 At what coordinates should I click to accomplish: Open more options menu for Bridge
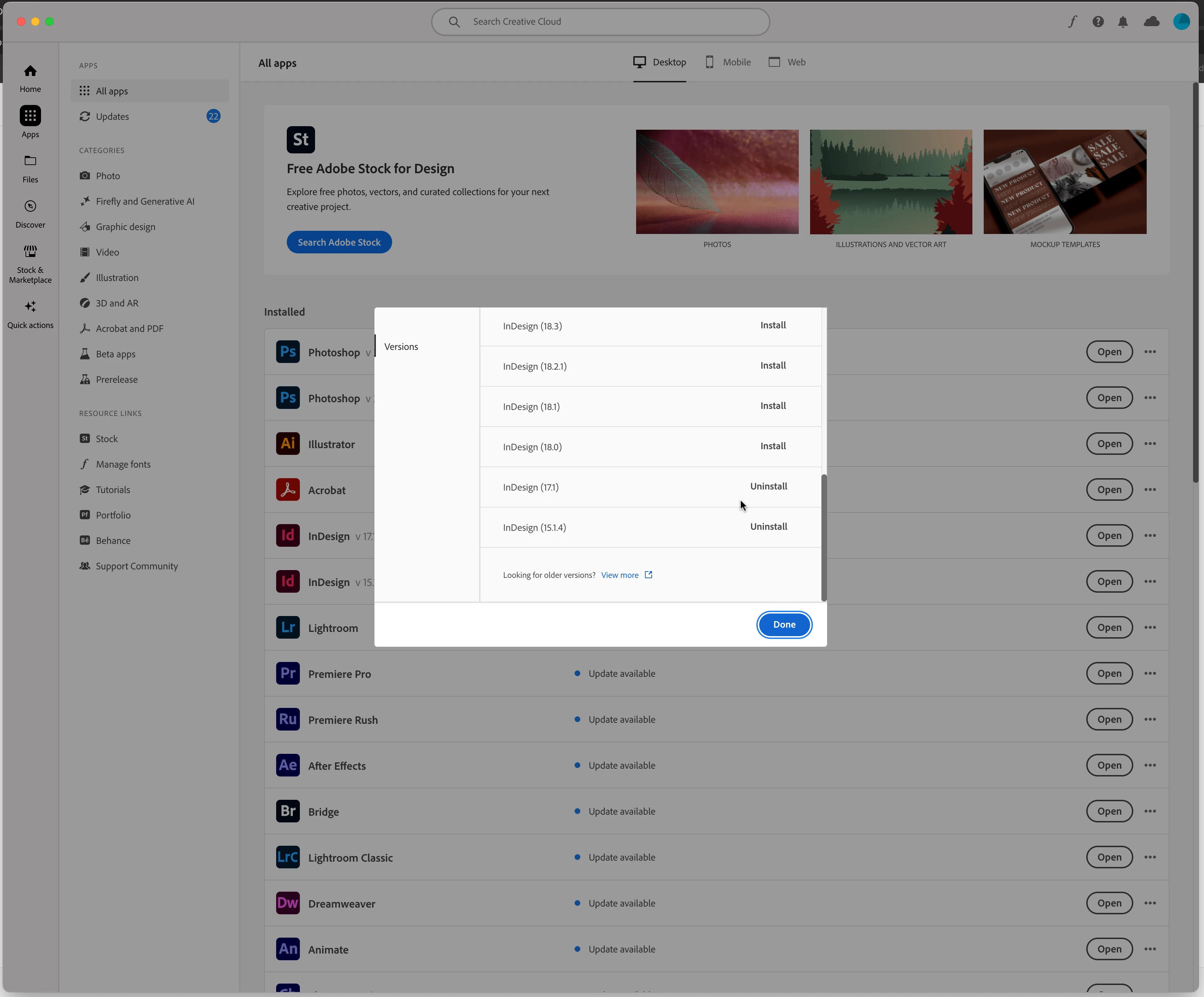point(1150,811)
